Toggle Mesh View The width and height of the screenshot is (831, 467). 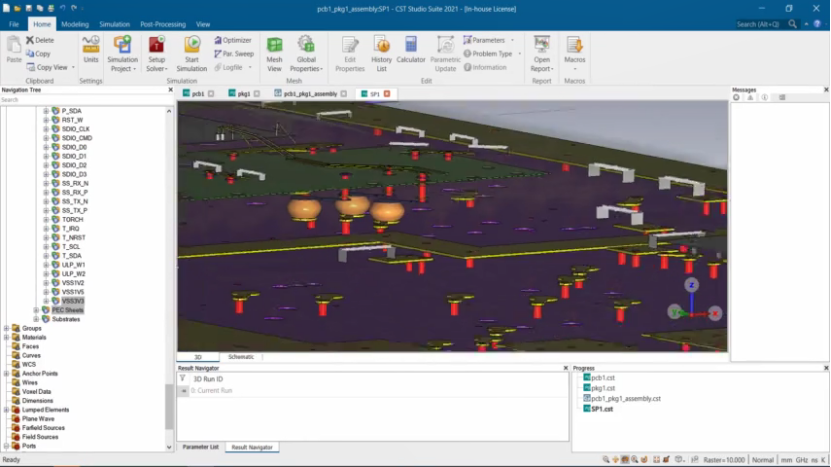tap(275, 54)
